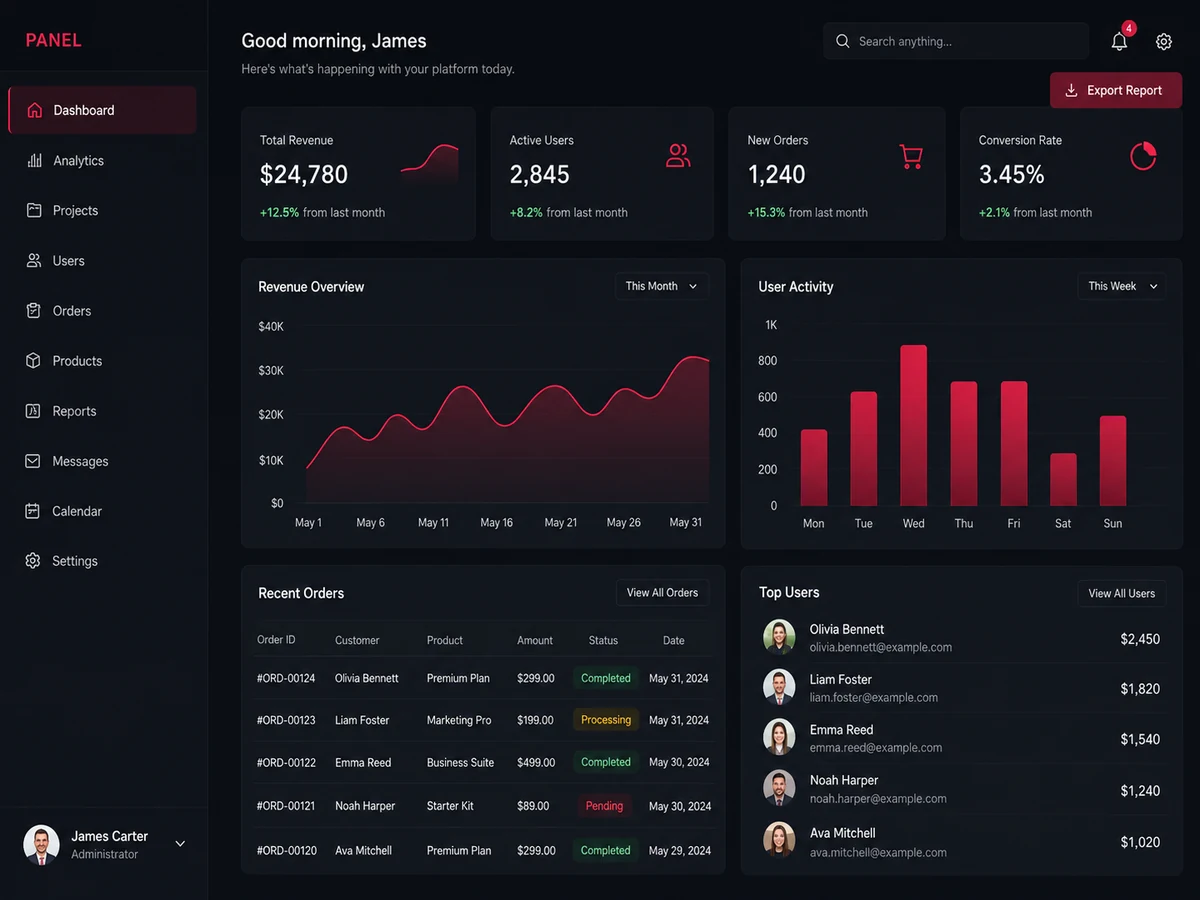
Task: Open the This Week dropdown
Action: [x=1122, y=286]
